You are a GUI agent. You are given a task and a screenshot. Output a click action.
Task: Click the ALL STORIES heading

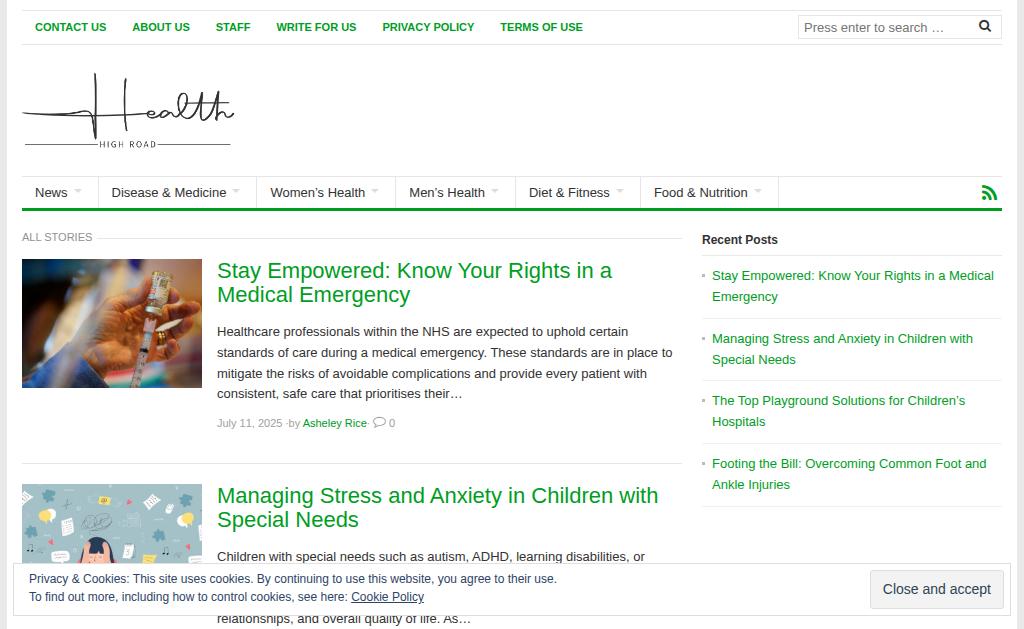57,237
